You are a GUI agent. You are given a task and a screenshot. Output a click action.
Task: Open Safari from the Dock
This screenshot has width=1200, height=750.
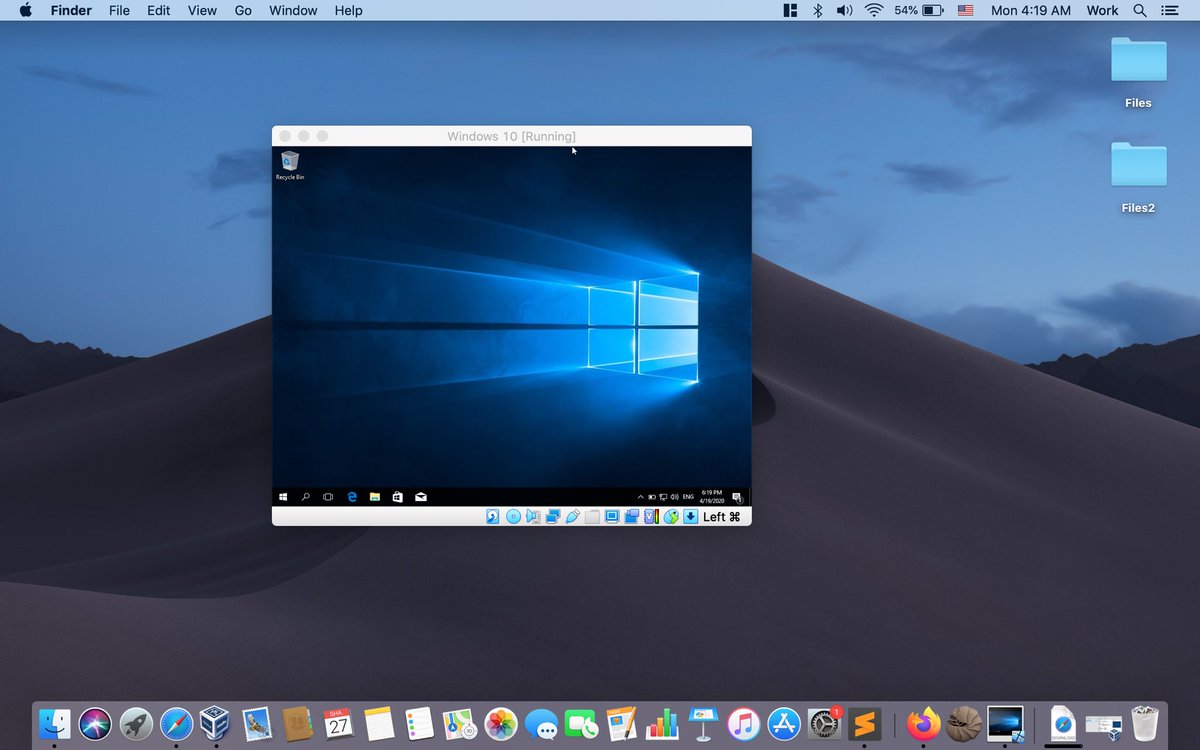tap(176, 723)
